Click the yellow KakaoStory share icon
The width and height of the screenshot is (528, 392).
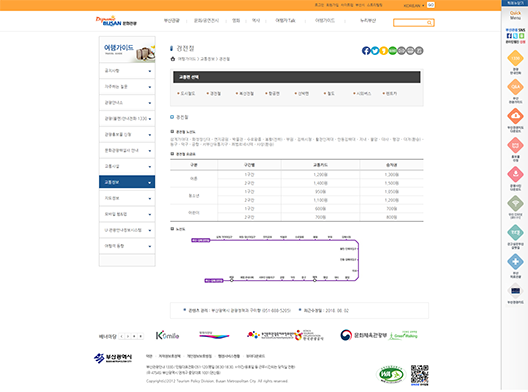384,51
